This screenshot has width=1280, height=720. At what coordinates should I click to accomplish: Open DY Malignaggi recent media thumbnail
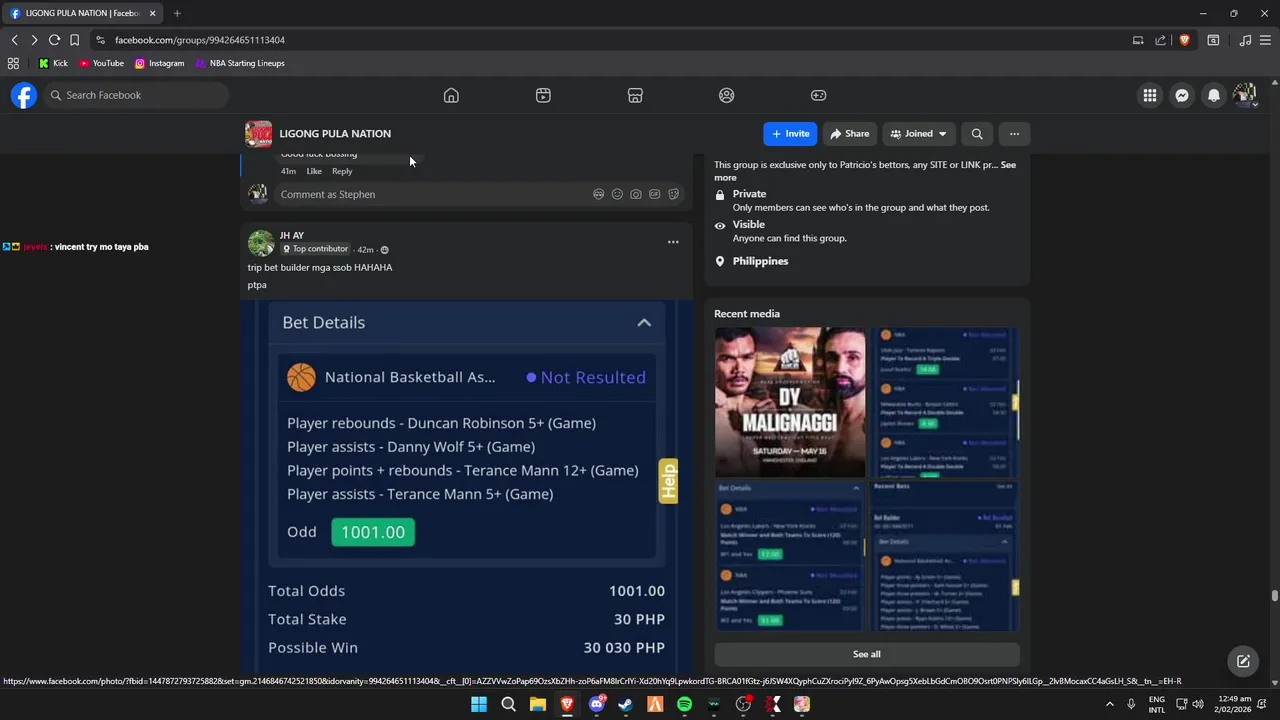[790, 402]
